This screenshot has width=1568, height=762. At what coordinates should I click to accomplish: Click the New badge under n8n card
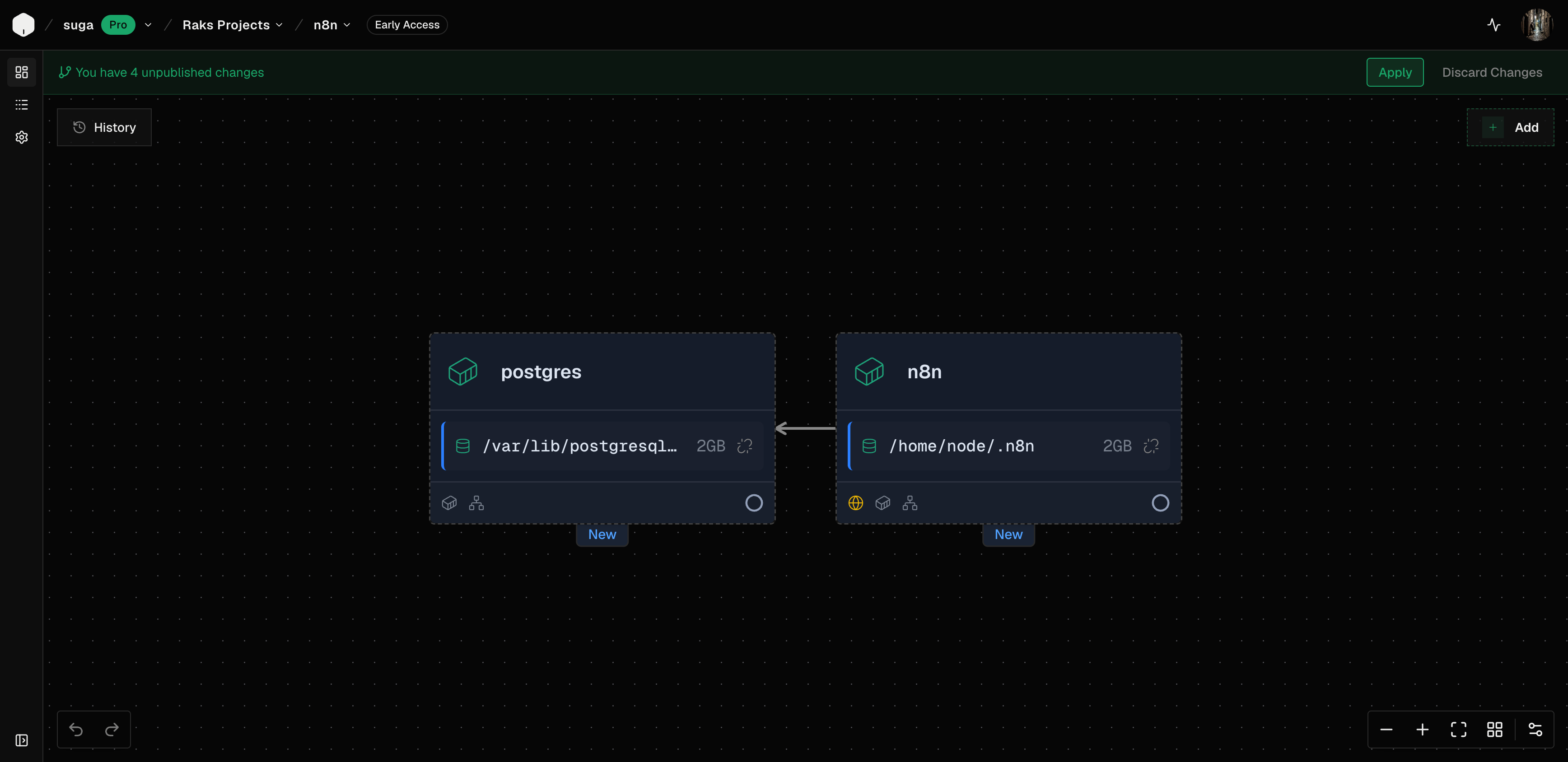(1008, 534)
